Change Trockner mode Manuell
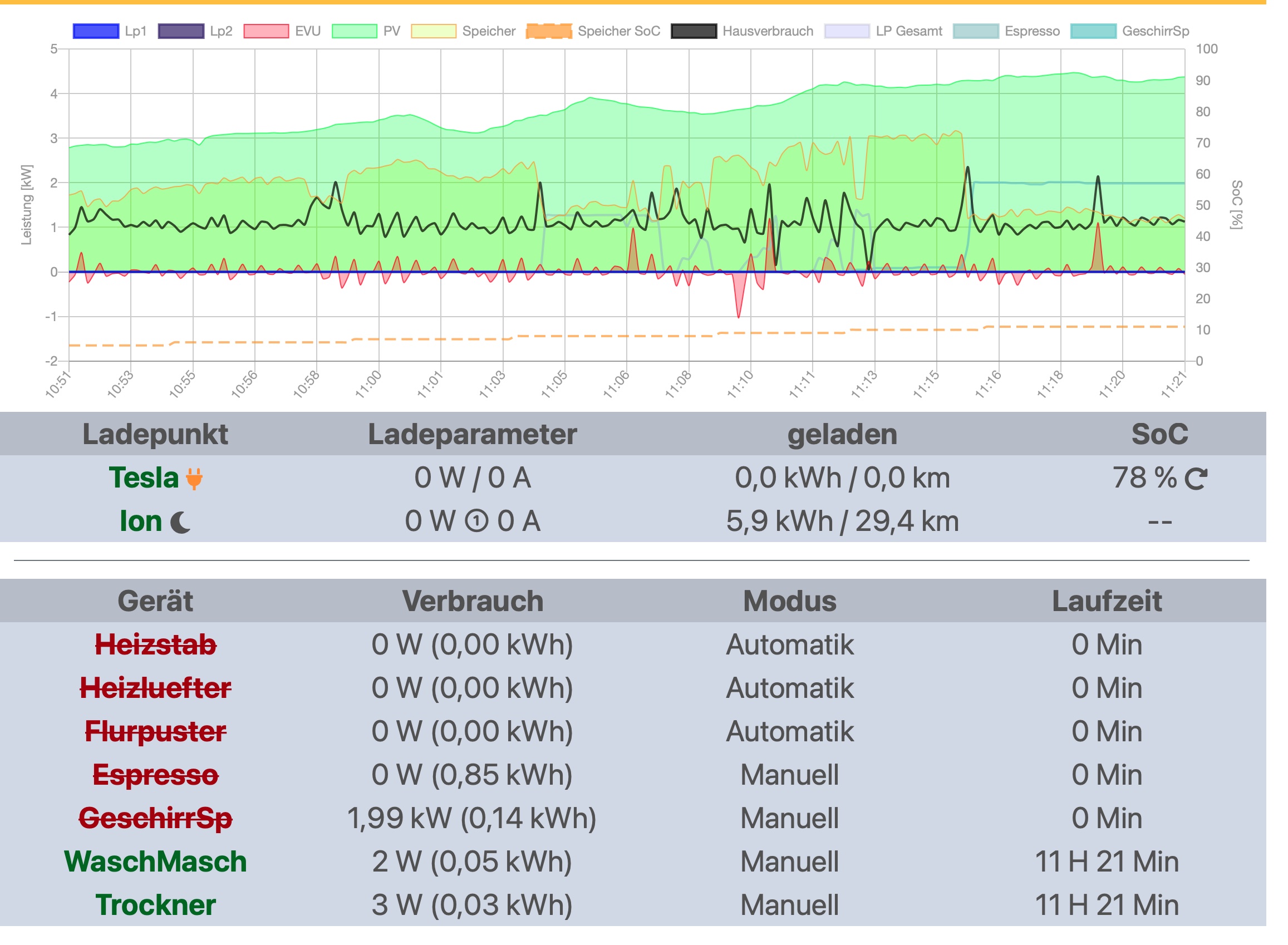Viewport: 1288px width, 945px height. (790, 905)
